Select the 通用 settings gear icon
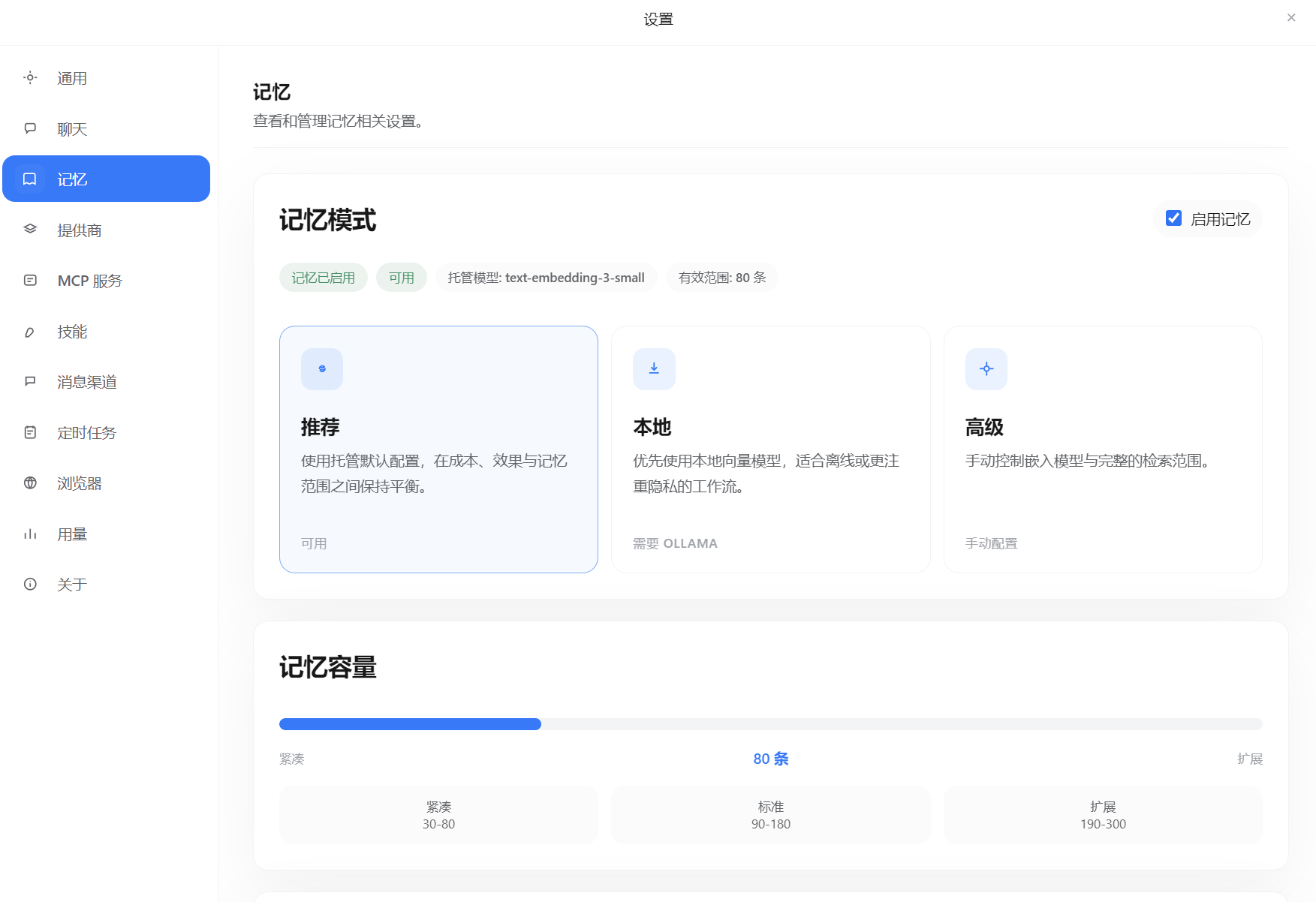 pos(30,77)
